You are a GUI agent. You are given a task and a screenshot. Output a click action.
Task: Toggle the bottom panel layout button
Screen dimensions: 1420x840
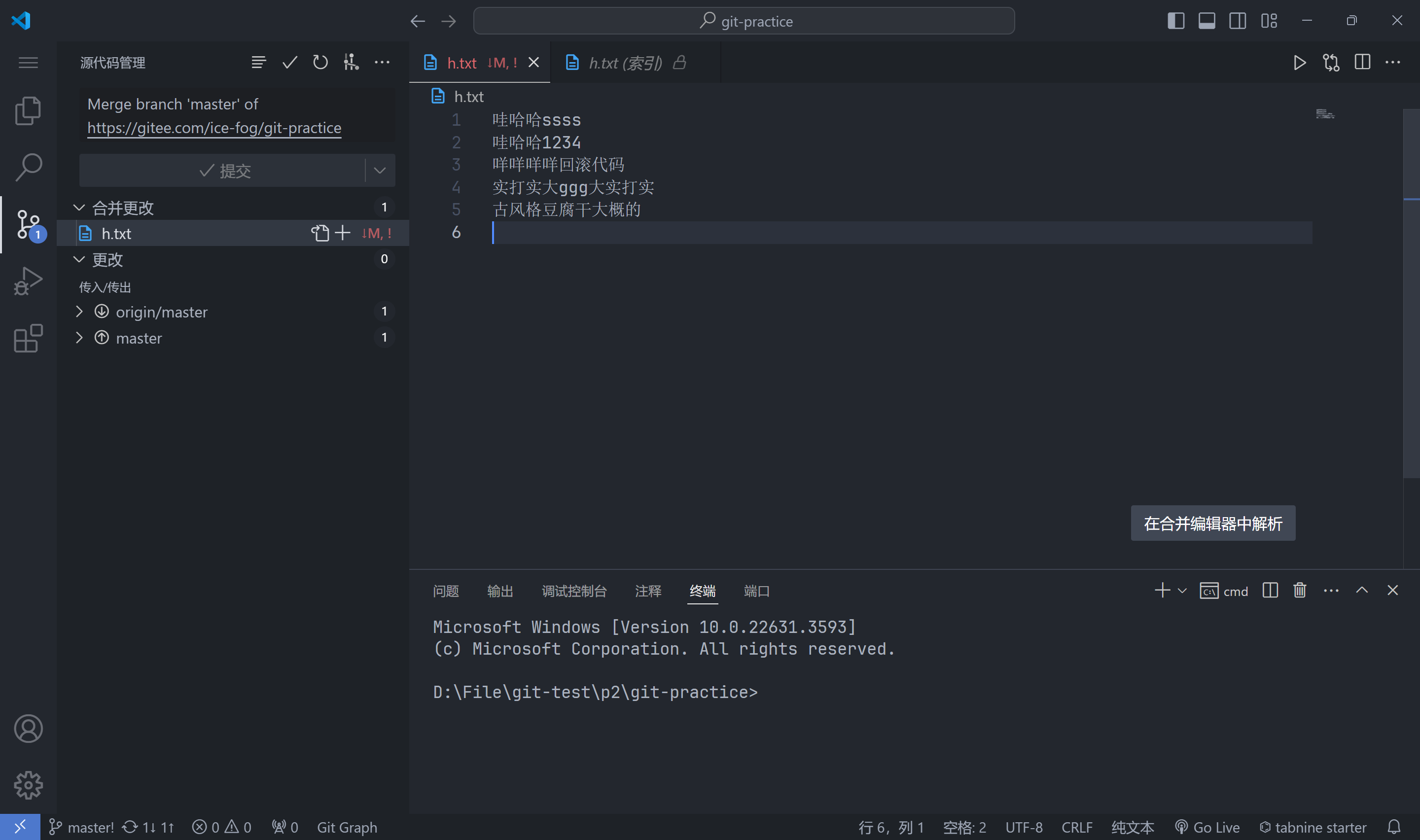[x=1207, y=21]
